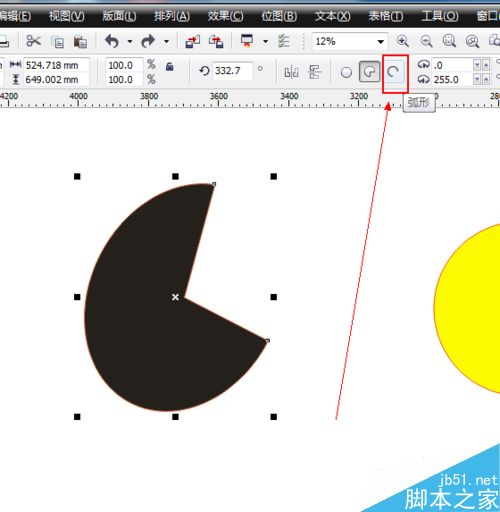Open the 视图(V) menu
Image resolution: width=500 pixels, height=512 pixels.
point(67,16)
